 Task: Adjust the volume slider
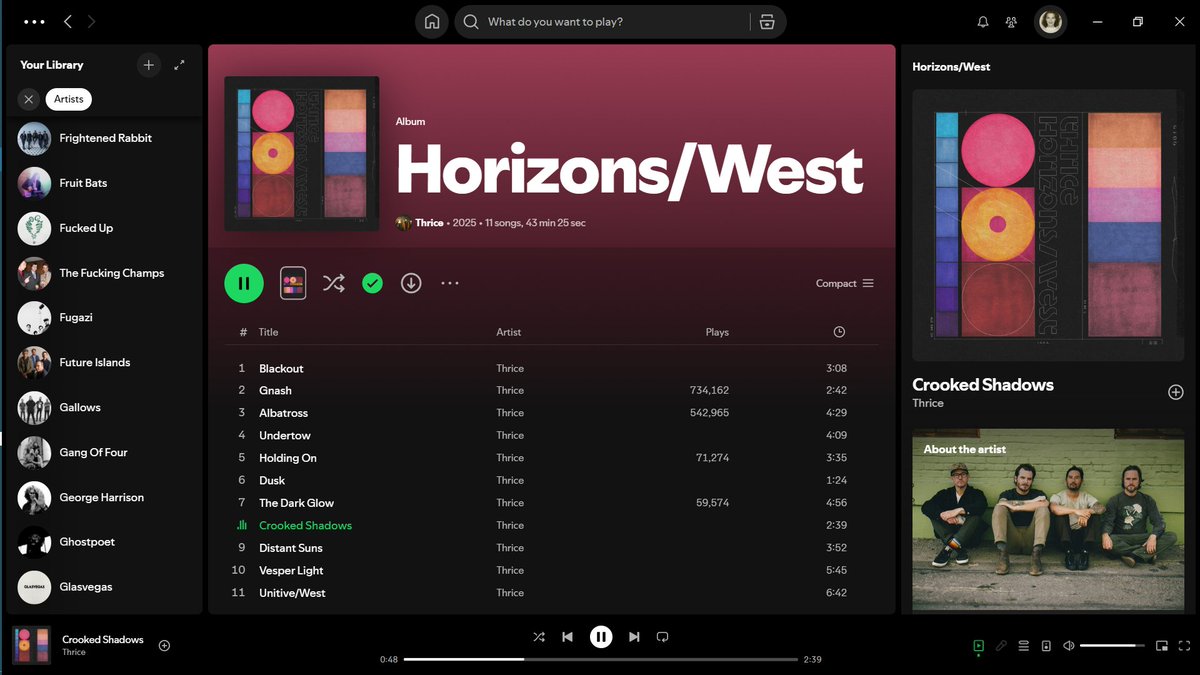pos(1113,646)
